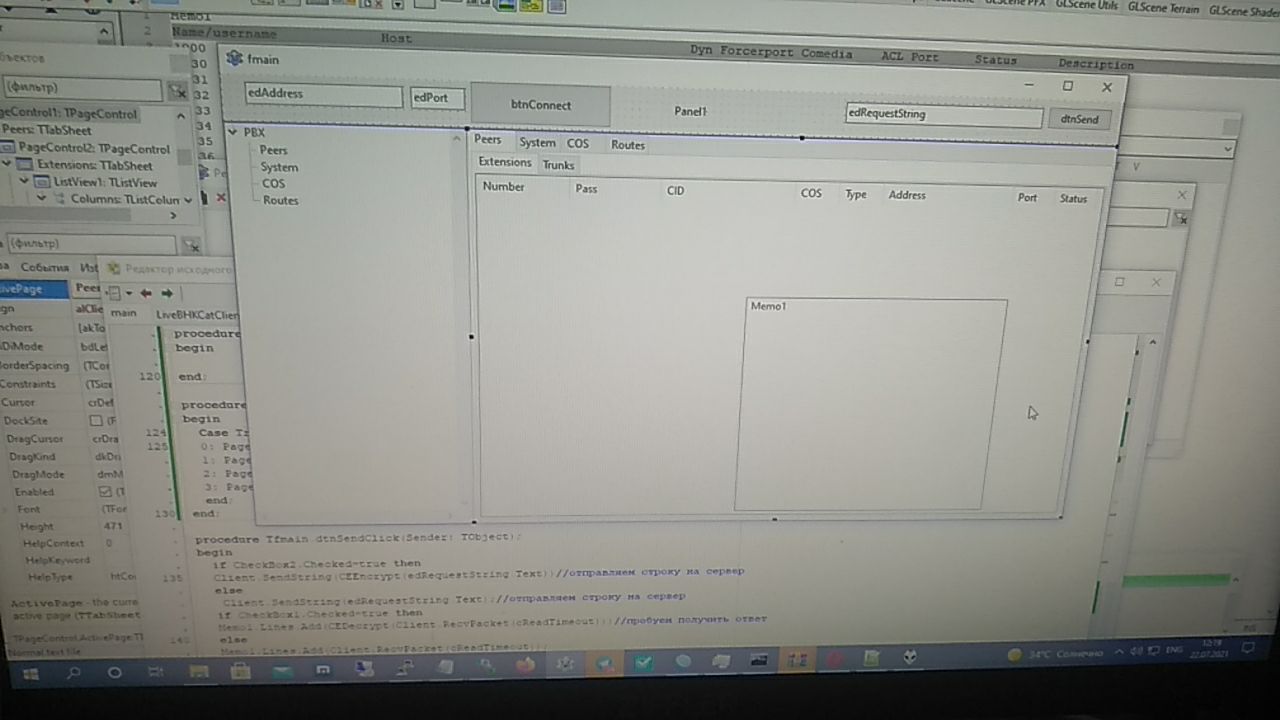Select the Panel1 label area

coord(690,112)
